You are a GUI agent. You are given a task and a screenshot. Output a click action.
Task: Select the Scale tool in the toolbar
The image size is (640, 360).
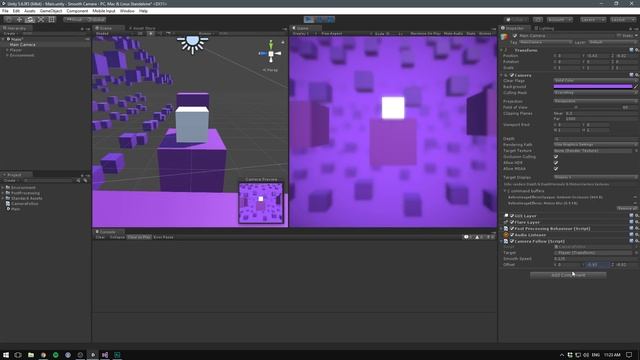(x=41, y=19)
